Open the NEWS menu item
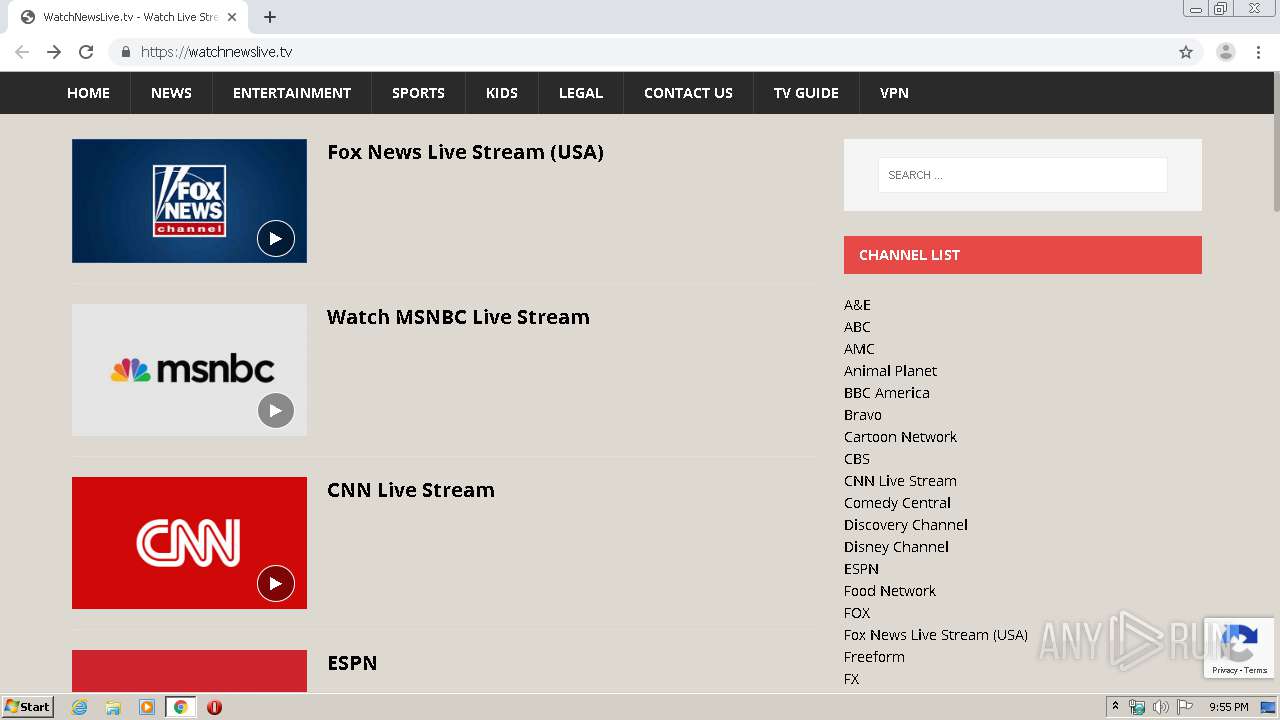 click(x=171, y=93)
